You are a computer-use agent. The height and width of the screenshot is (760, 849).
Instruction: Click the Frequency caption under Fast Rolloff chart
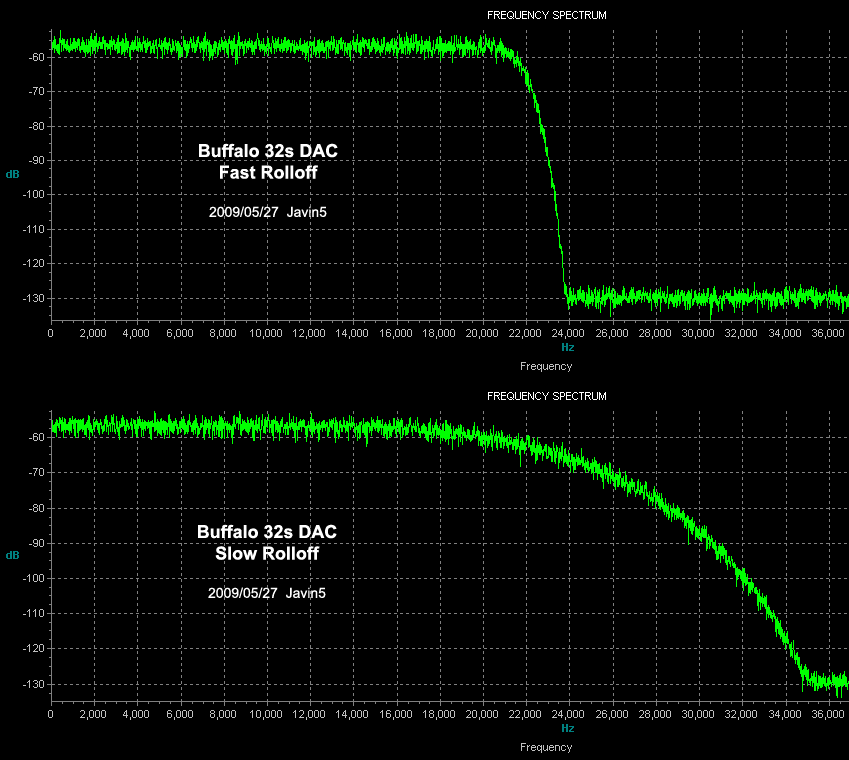[546, 366]
